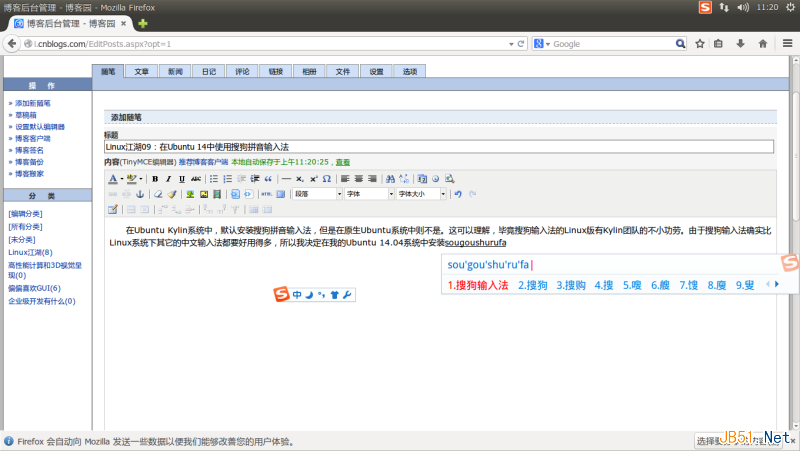
Task: Open 草稿箱 drafts link
Action: coord(26,115)
